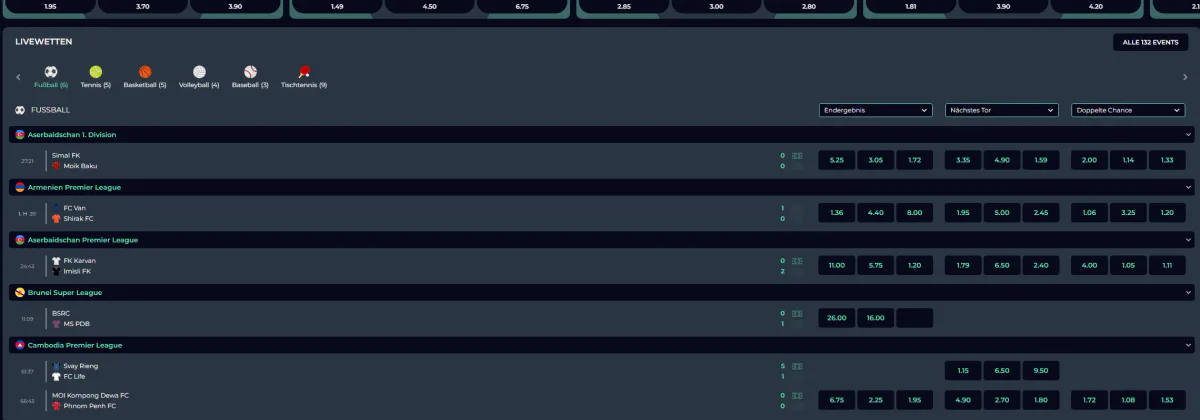The width and height of the screenshot is (1200, 420).
Task: Switch to the Volleyball (4) tab
Action: [x=199, y=77]
